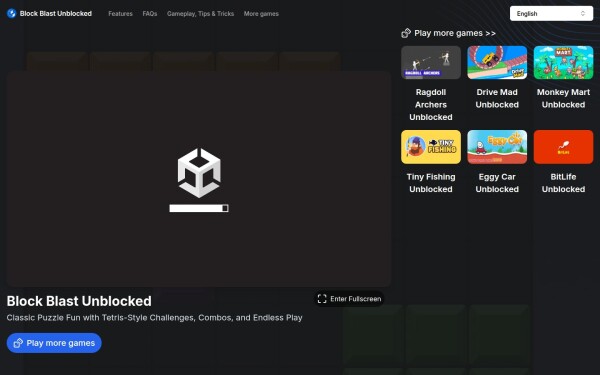Click the BitLife Unblocked title
The image size is (600, 375).
(563, 183)
